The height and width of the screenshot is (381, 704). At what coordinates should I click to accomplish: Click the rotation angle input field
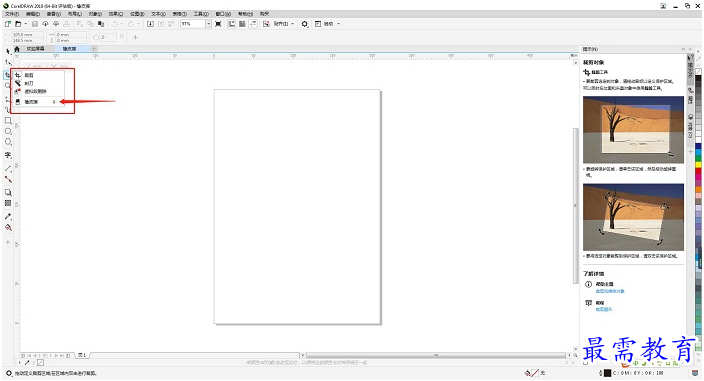point(108,37)
